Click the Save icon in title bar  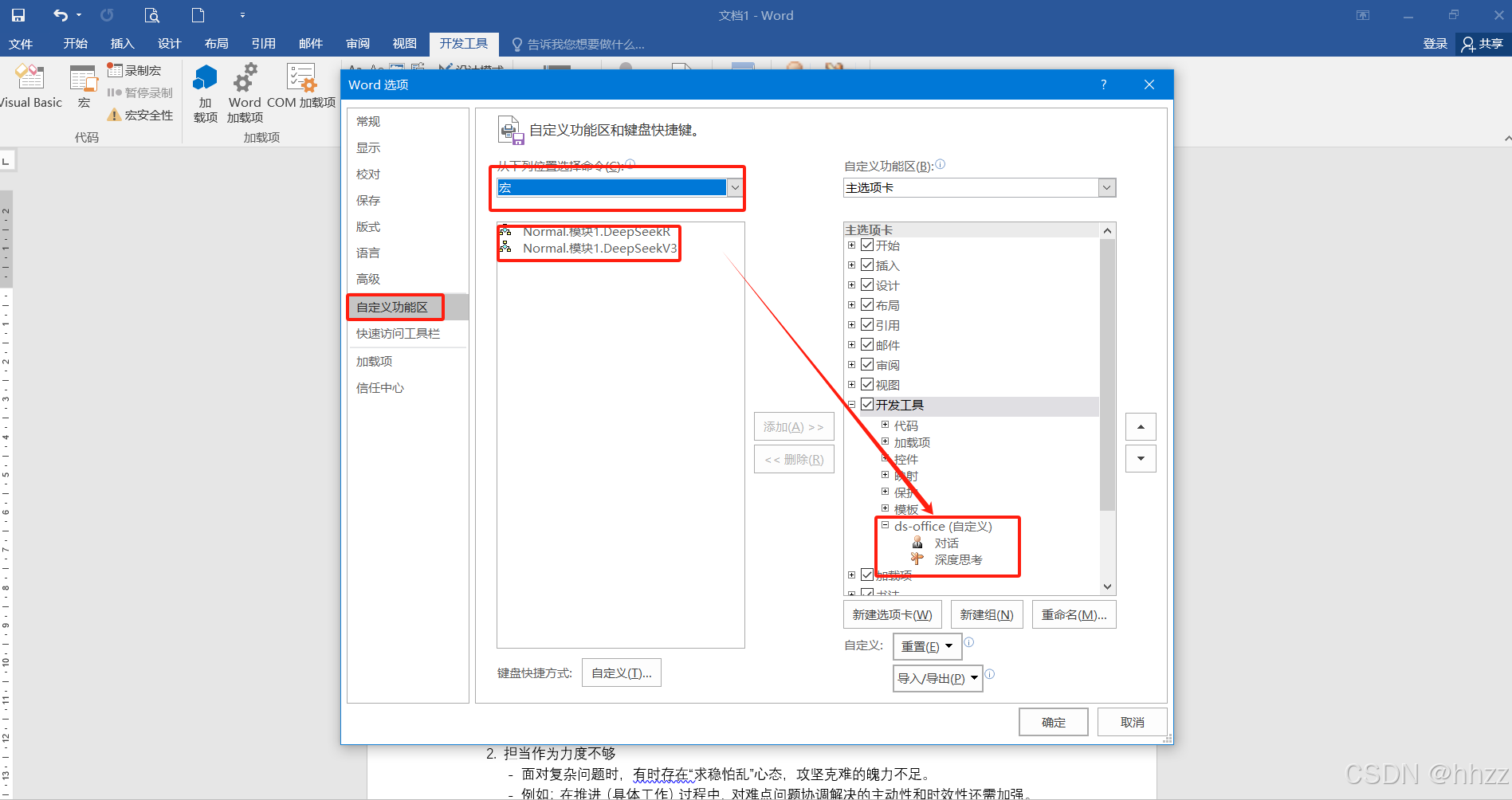pos(18,15)
